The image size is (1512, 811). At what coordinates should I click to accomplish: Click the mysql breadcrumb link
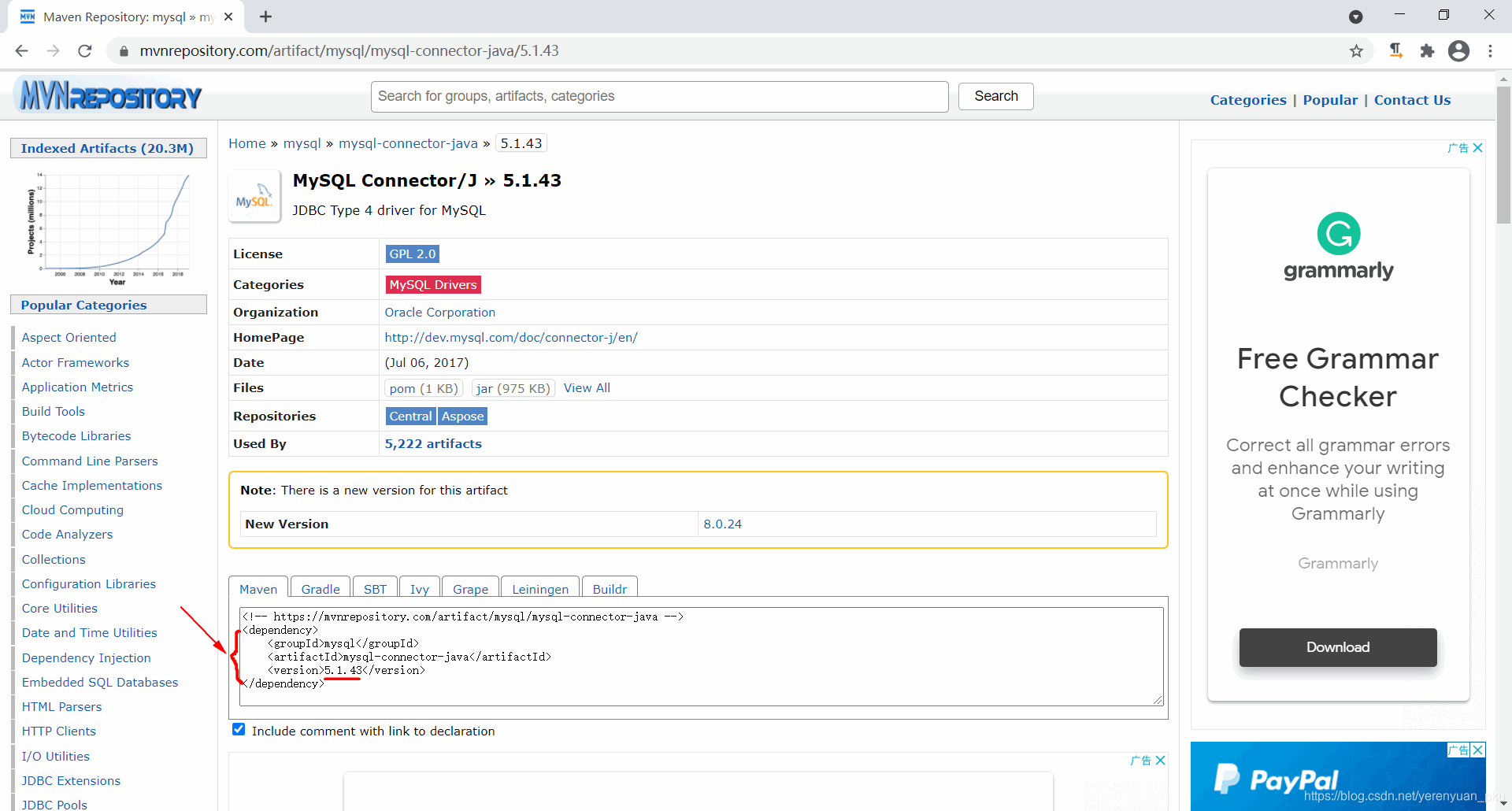[302, 143]
